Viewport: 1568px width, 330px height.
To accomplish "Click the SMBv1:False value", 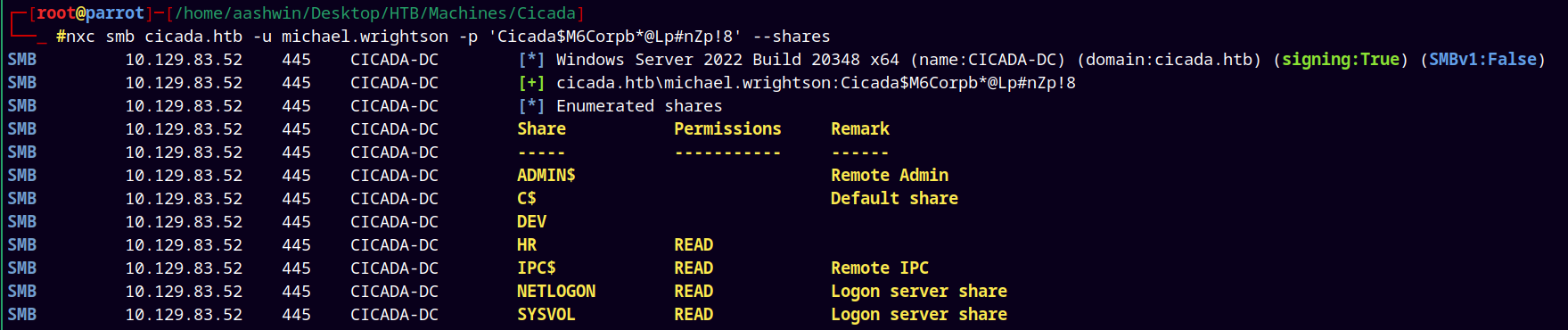I will coord(1483,60).
